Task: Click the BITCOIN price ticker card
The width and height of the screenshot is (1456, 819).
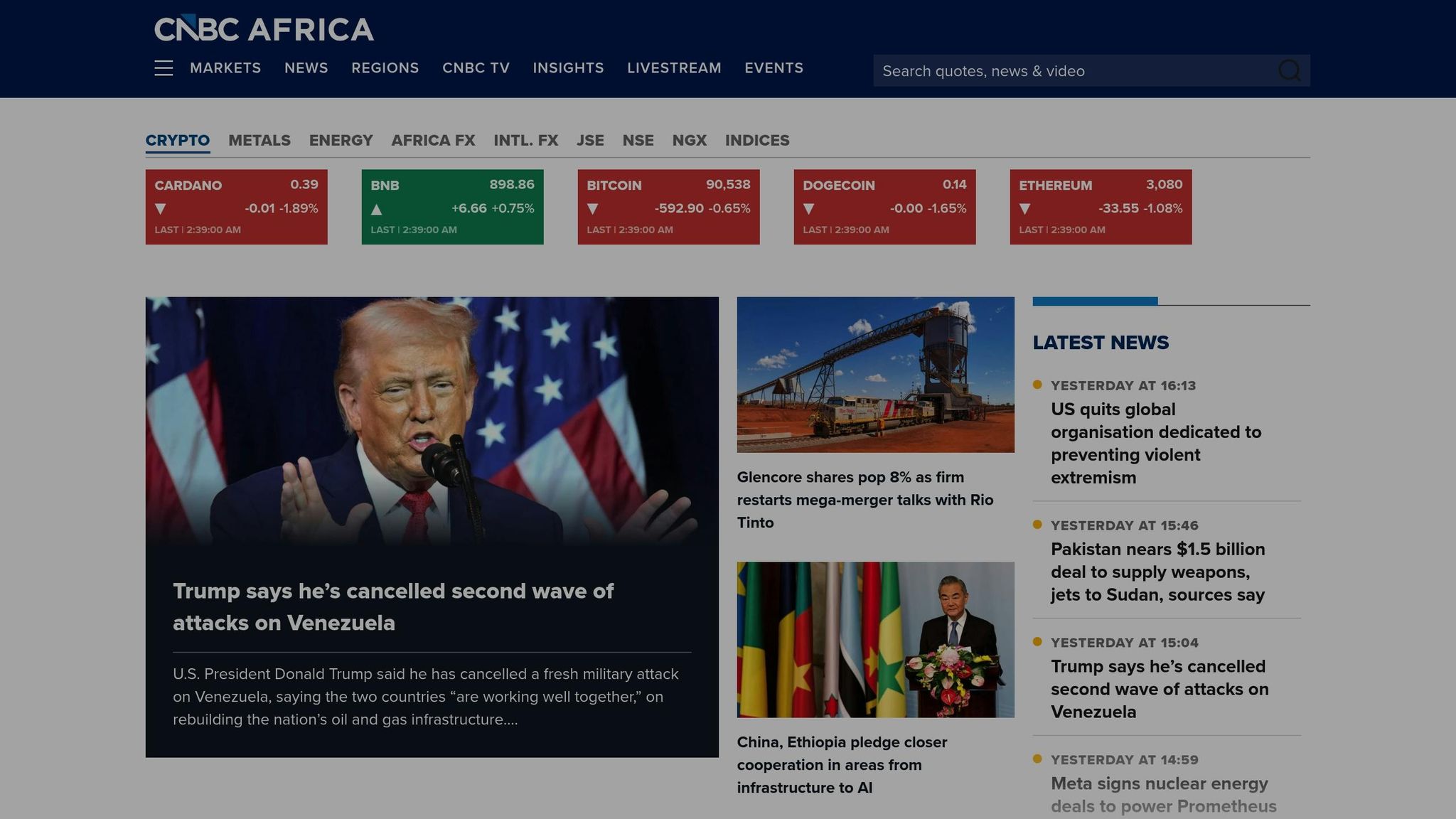Action: pos(667,206)
